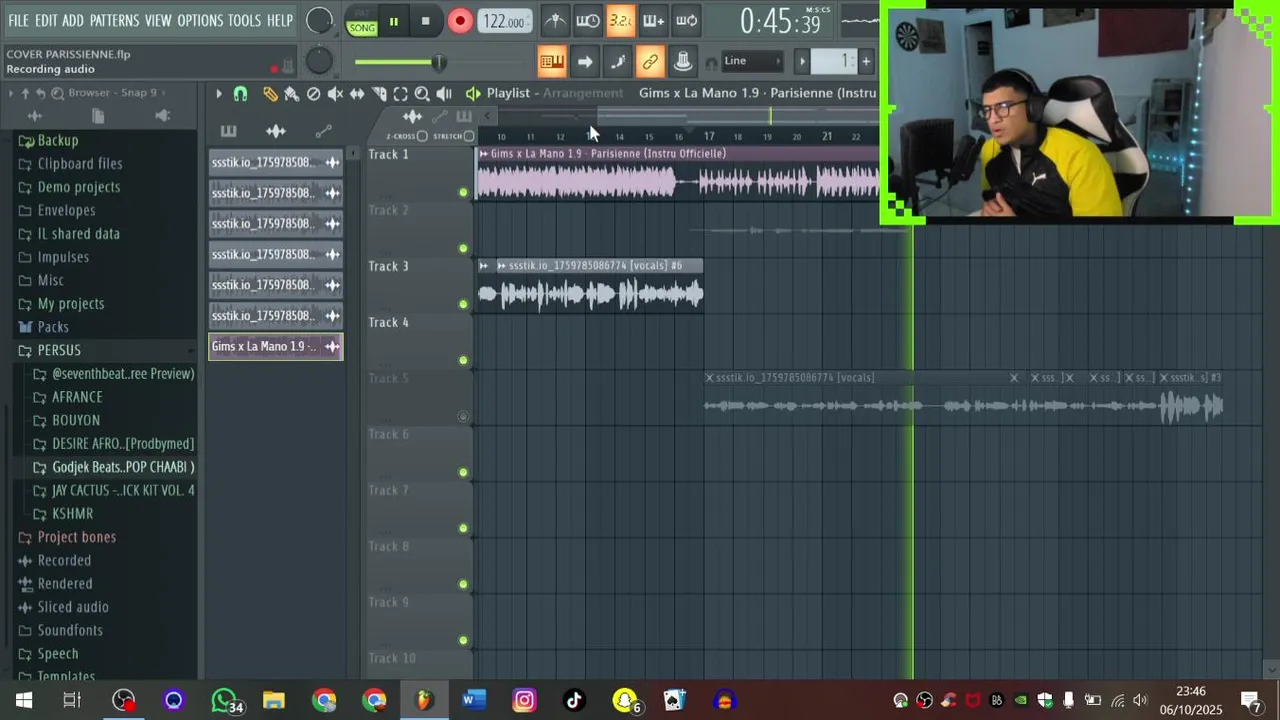
Task: Stop playback with the stop button
Action: [425, 21]
